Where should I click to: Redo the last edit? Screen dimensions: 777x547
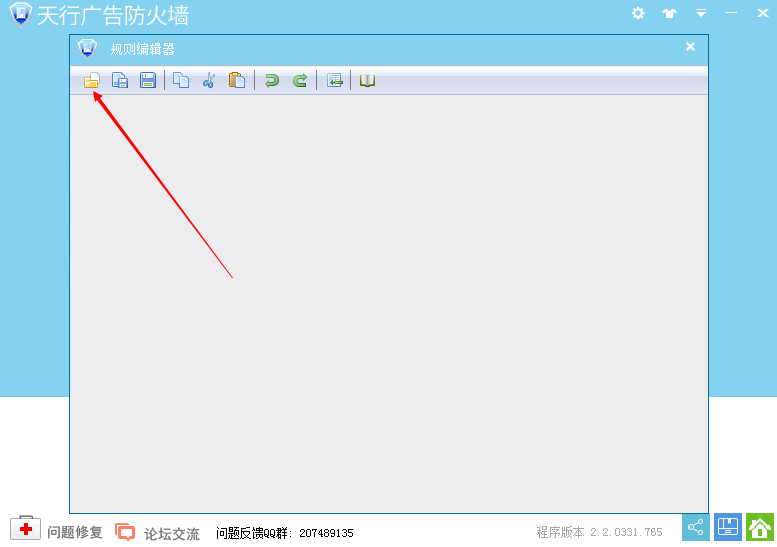click(300, 80)
